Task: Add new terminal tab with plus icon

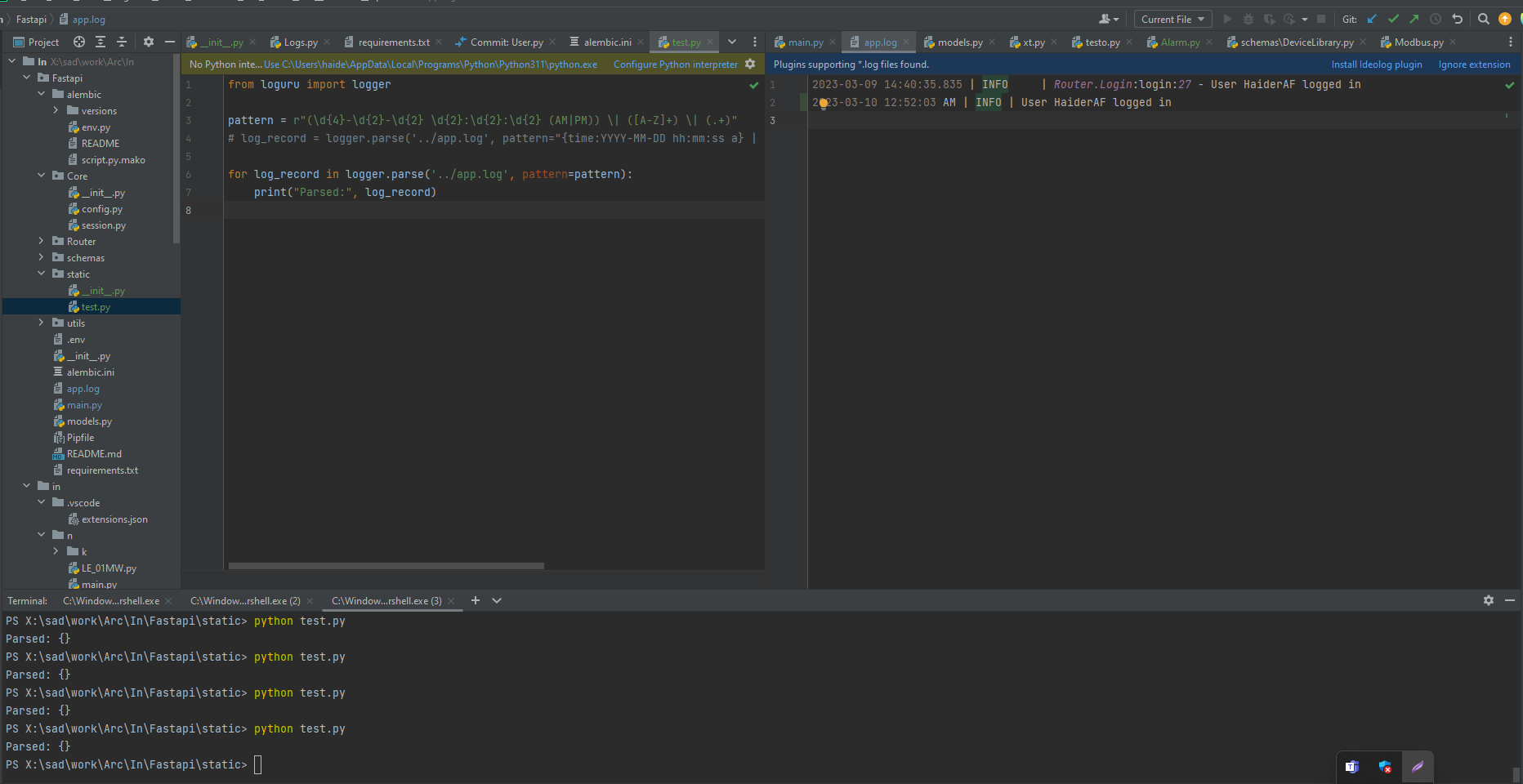Action: tap(476, 600)
